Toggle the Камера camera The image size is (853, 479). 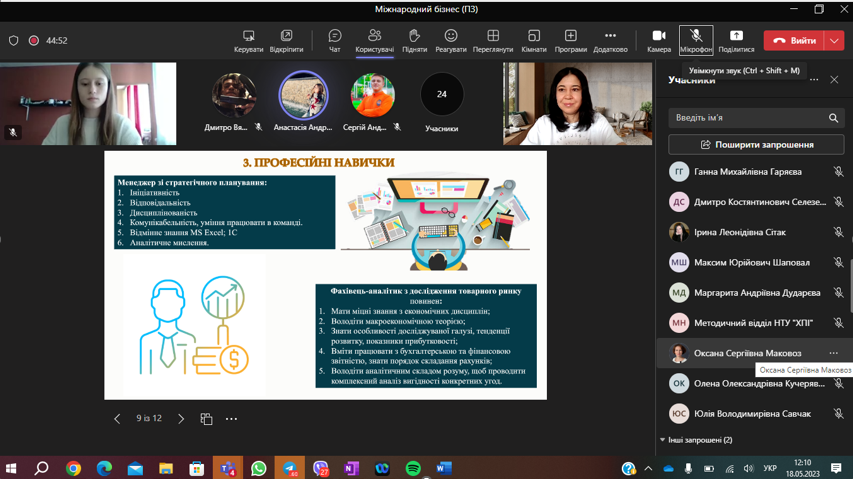click(x=658, y=40)
